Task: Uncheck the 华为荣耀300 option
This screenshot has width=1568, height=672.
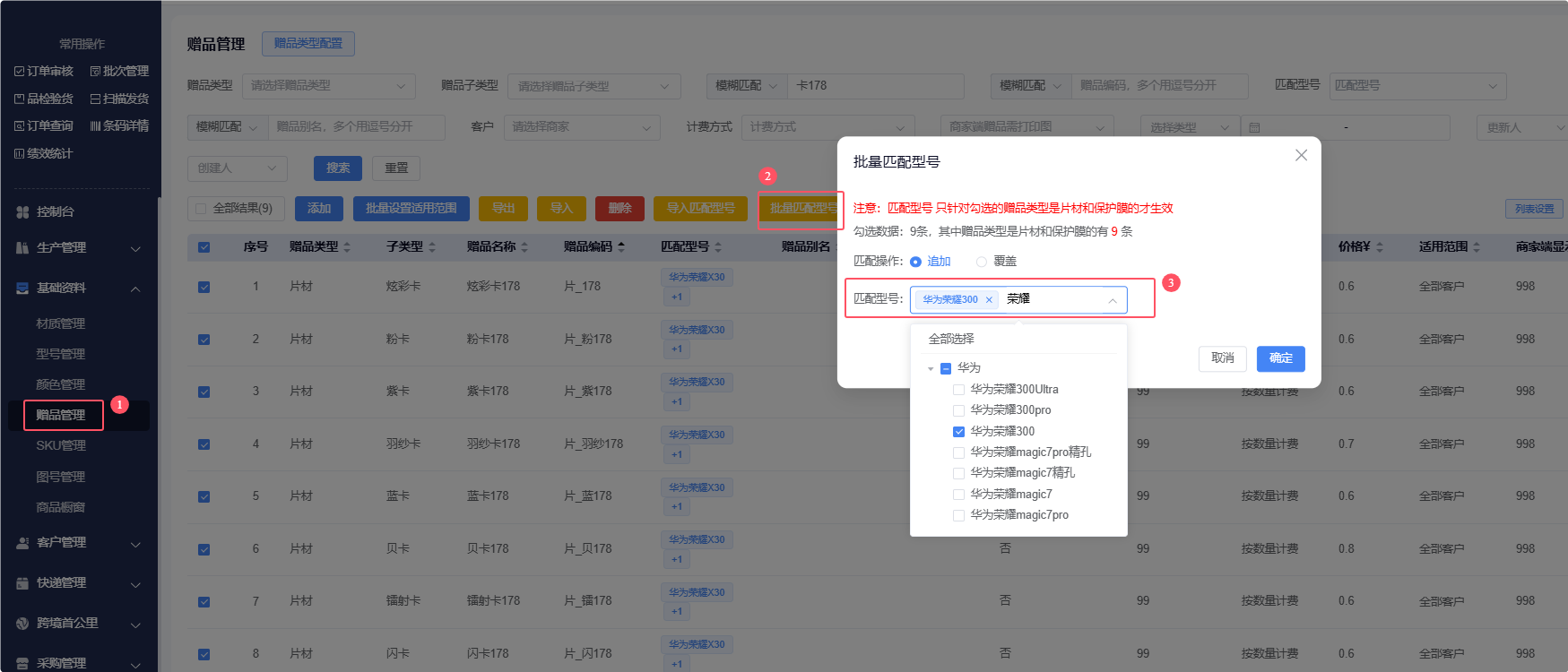Action: coord(958,432)
